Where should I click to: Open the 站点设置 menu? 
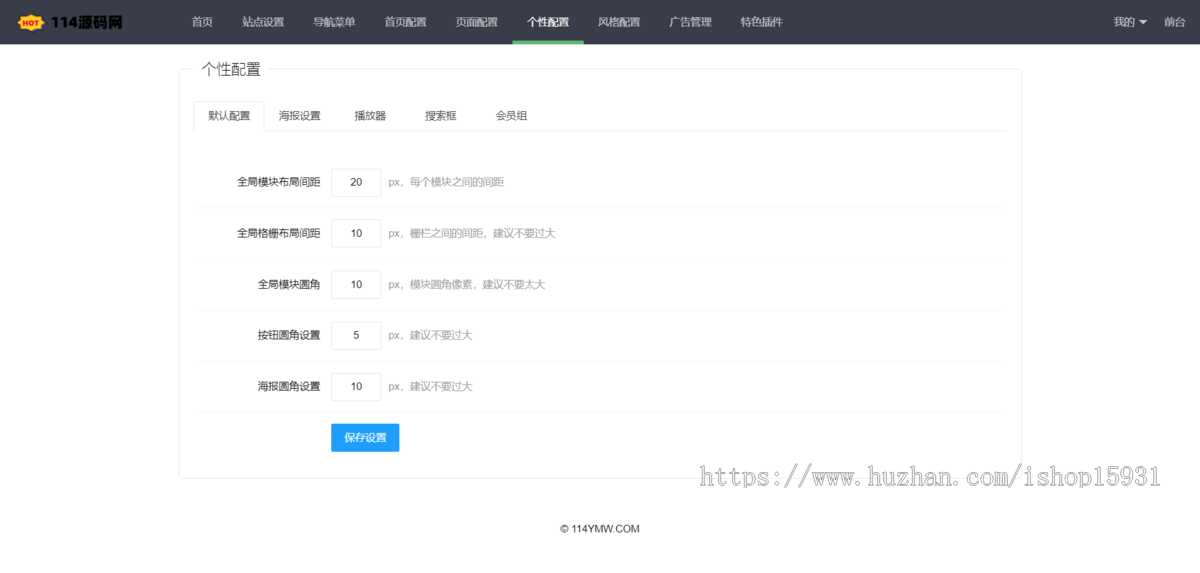coord(263,22)
